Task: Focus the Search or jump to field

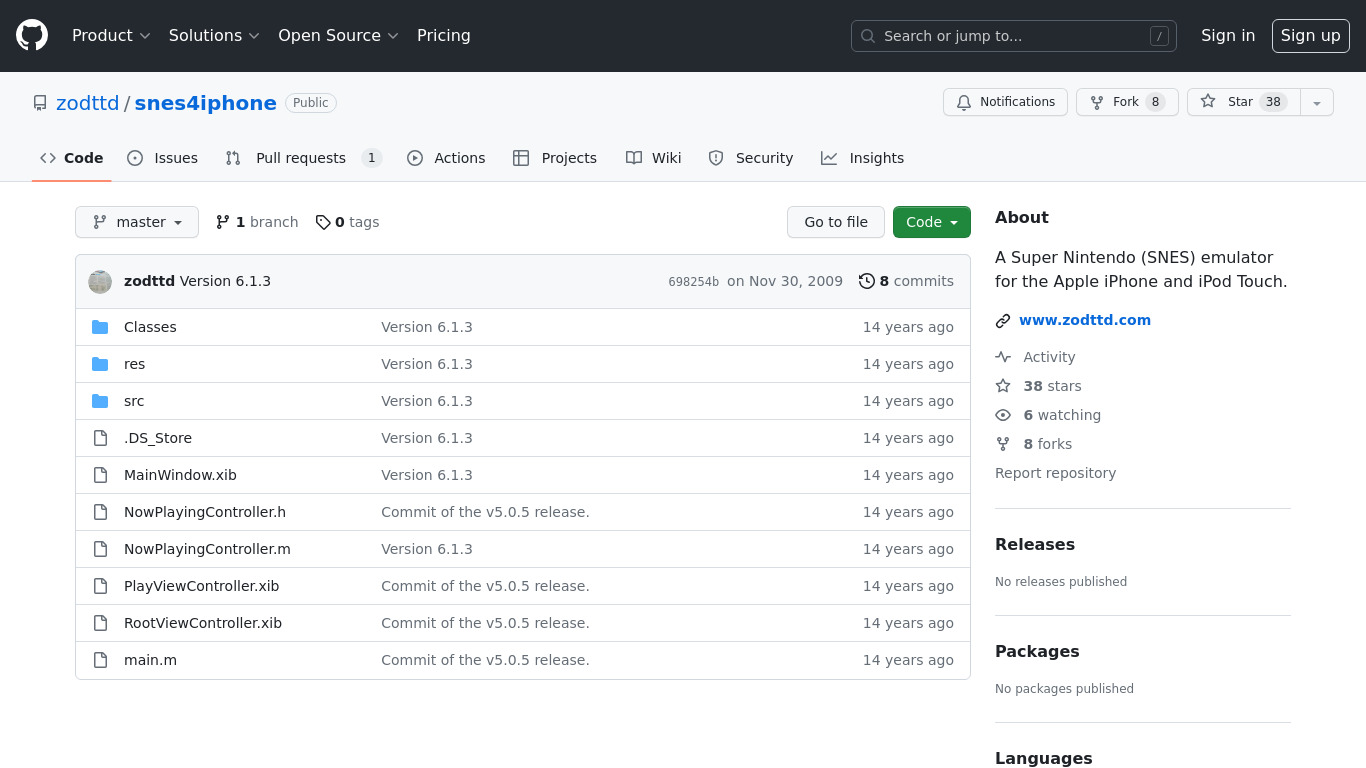Action: point(1014,36)
